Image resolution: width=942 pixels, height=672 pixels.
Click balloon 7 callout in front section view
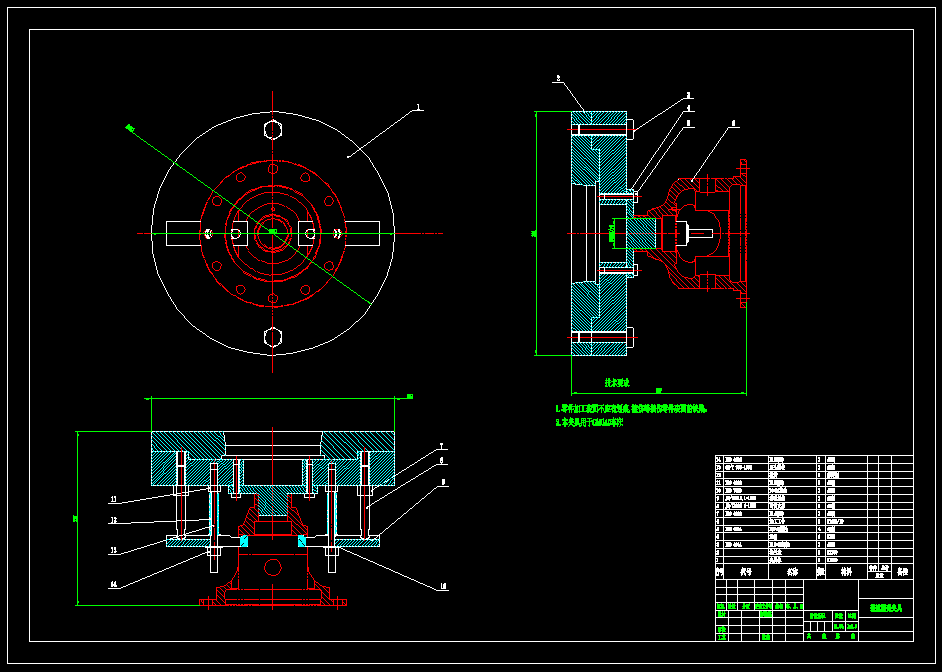[x=442, y=446]
